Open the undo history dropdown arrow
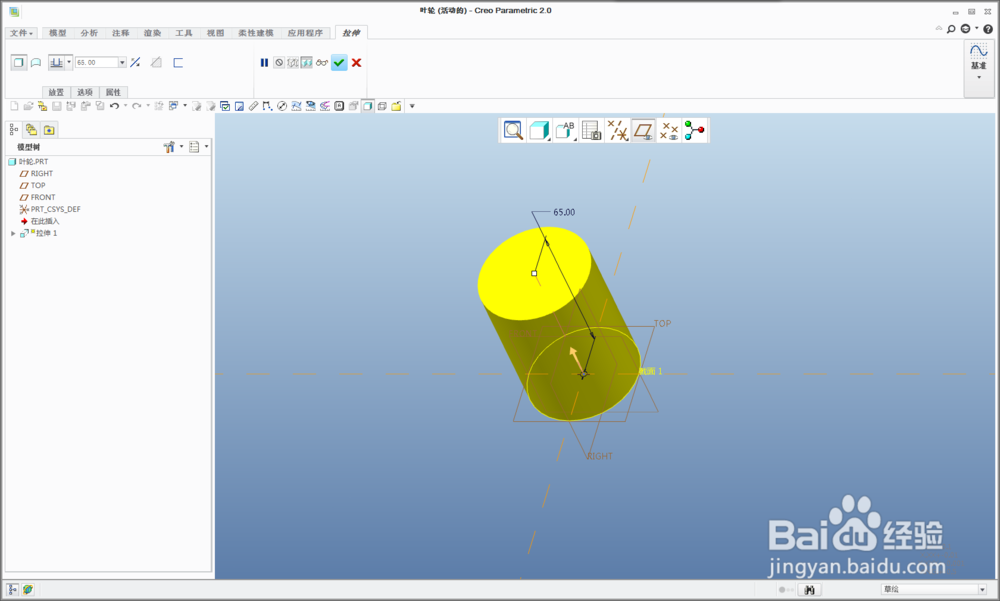The width and height of the screenshot is (1000, 601). click(125, 106)
